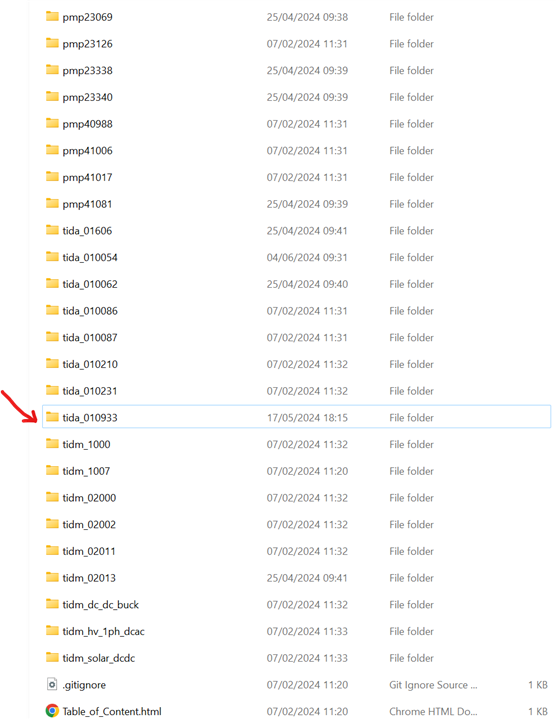
Task: Select the tida_010933 folder name
Action: coord(90,417)
